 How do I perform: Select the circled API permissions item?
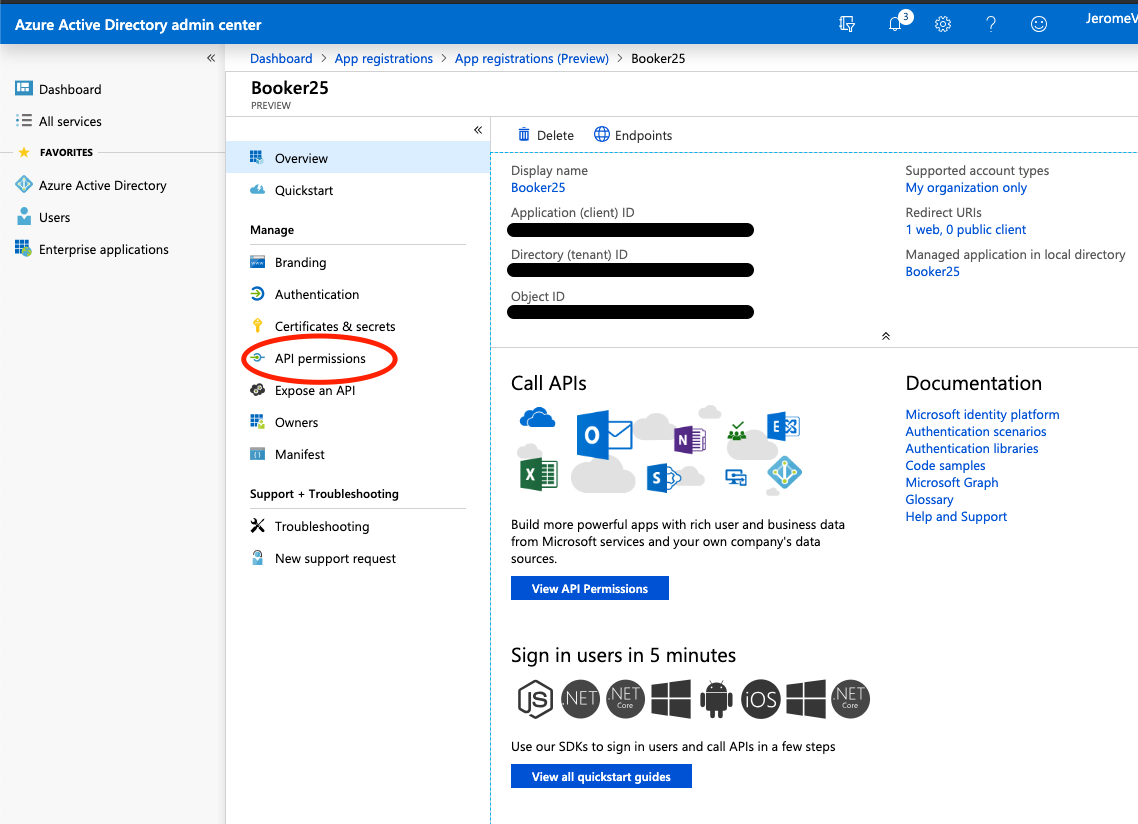click(321, 358)
